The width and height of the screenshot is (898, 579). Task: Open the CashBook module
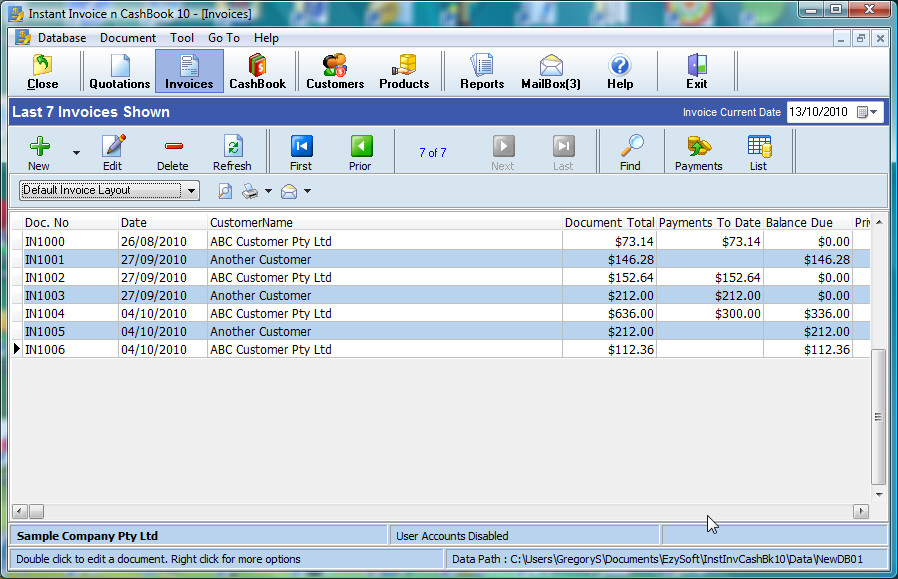click(x=258, y=72)
